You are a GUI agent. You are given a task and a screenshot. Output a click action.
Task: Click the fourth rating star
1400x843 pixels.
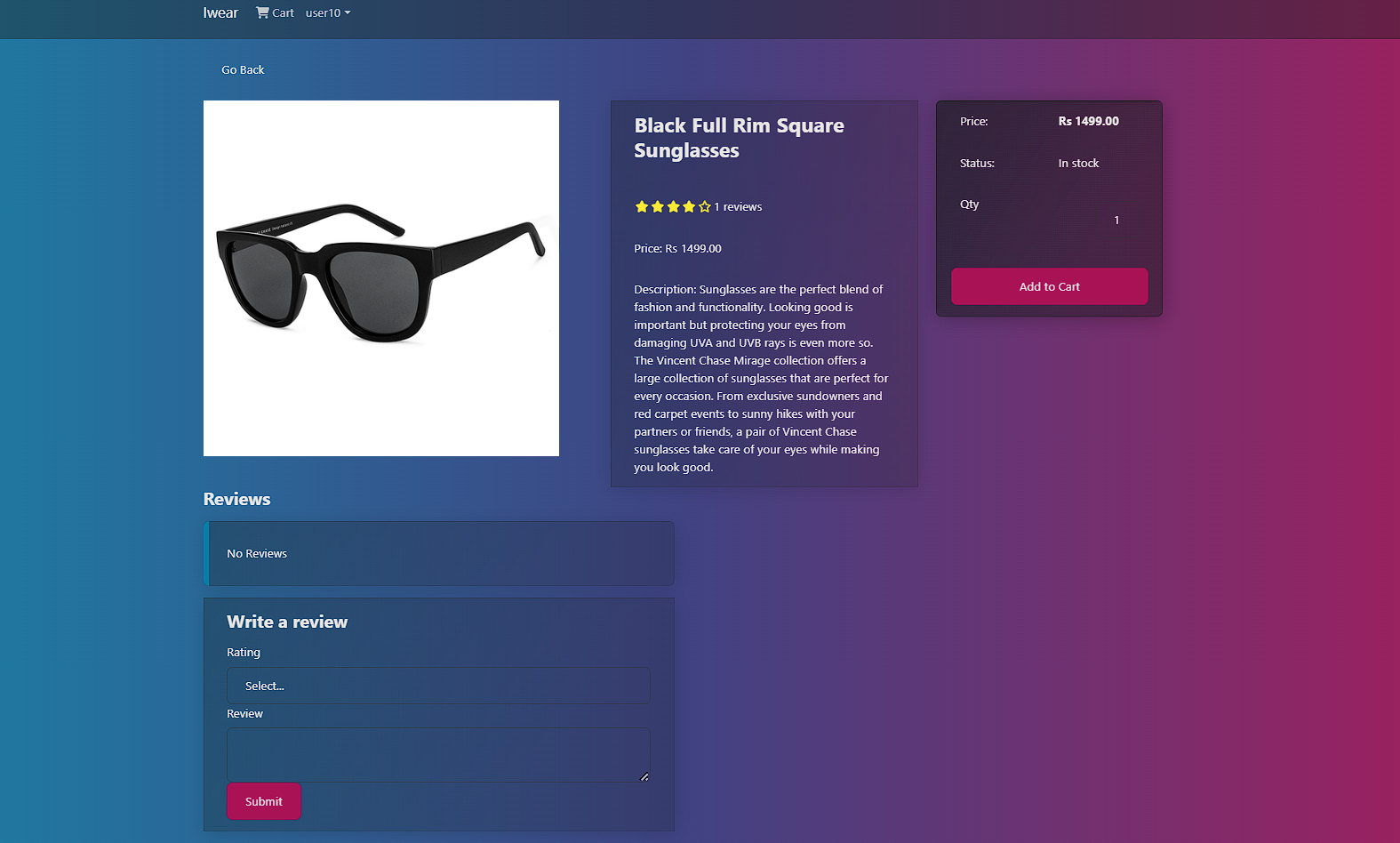click(x=689, y=206)
